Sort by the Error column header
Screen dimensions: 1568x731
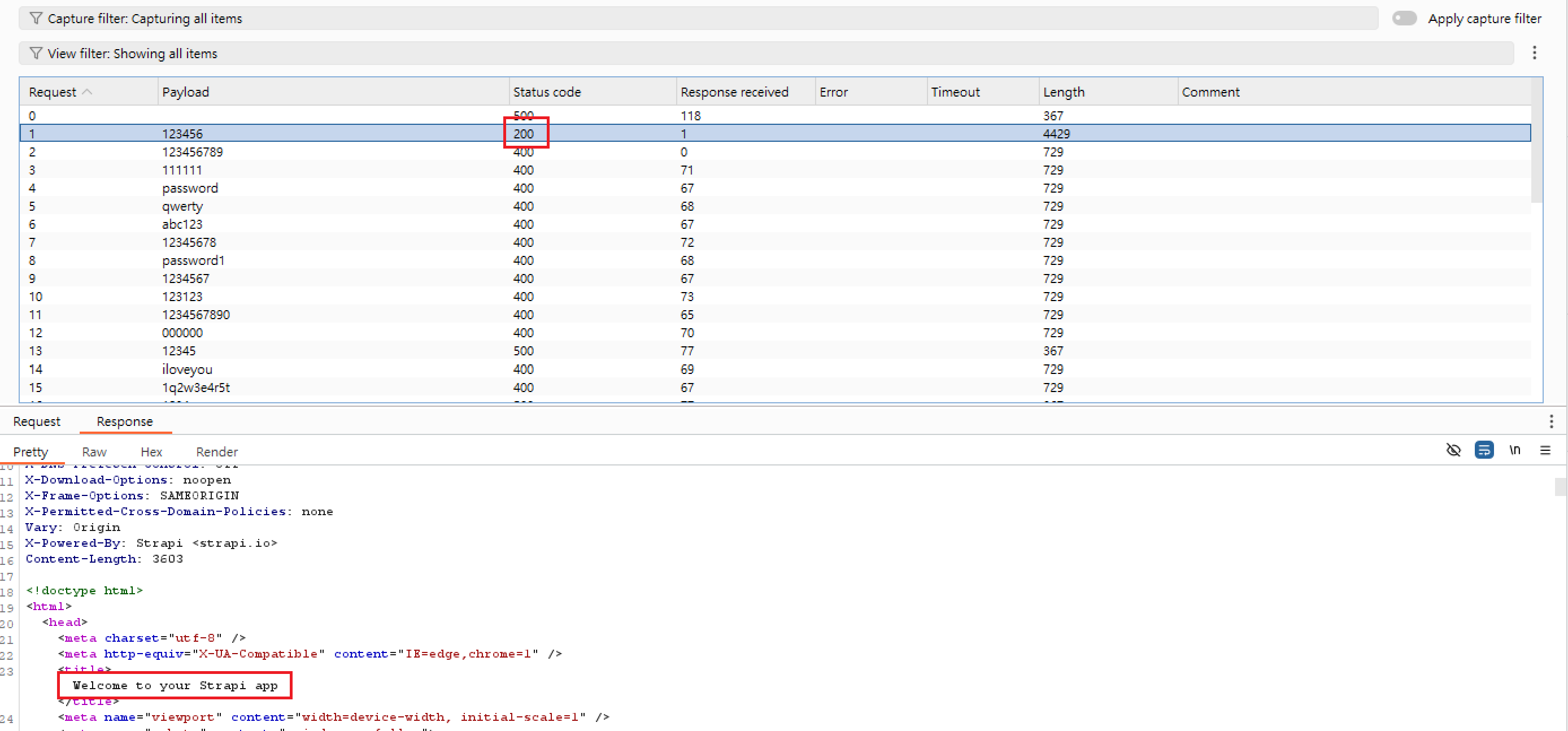[x=871, y=92]
